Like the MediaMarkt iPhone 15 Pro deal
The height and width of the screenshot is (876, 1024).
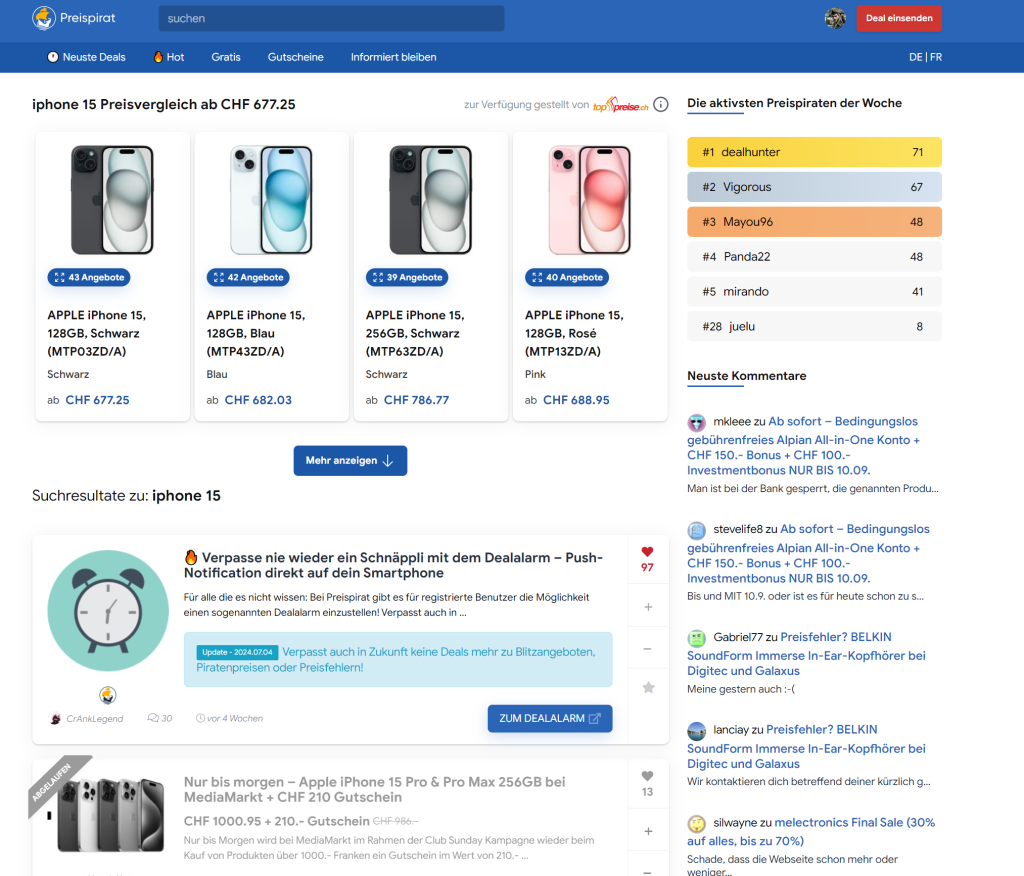pyautogui.click(x=647, y=776)
